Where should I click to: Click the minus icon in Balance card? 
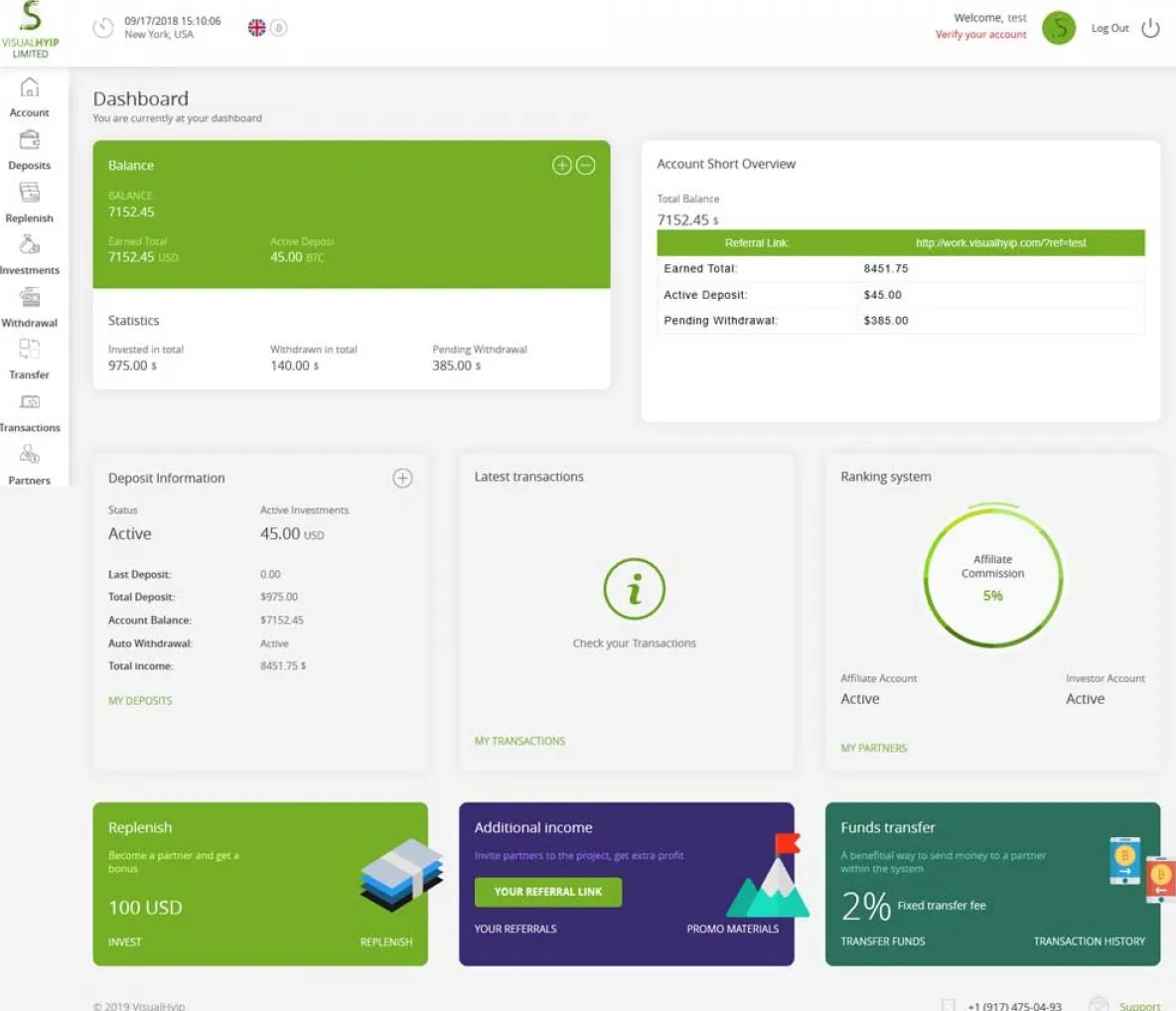(586, 165)
